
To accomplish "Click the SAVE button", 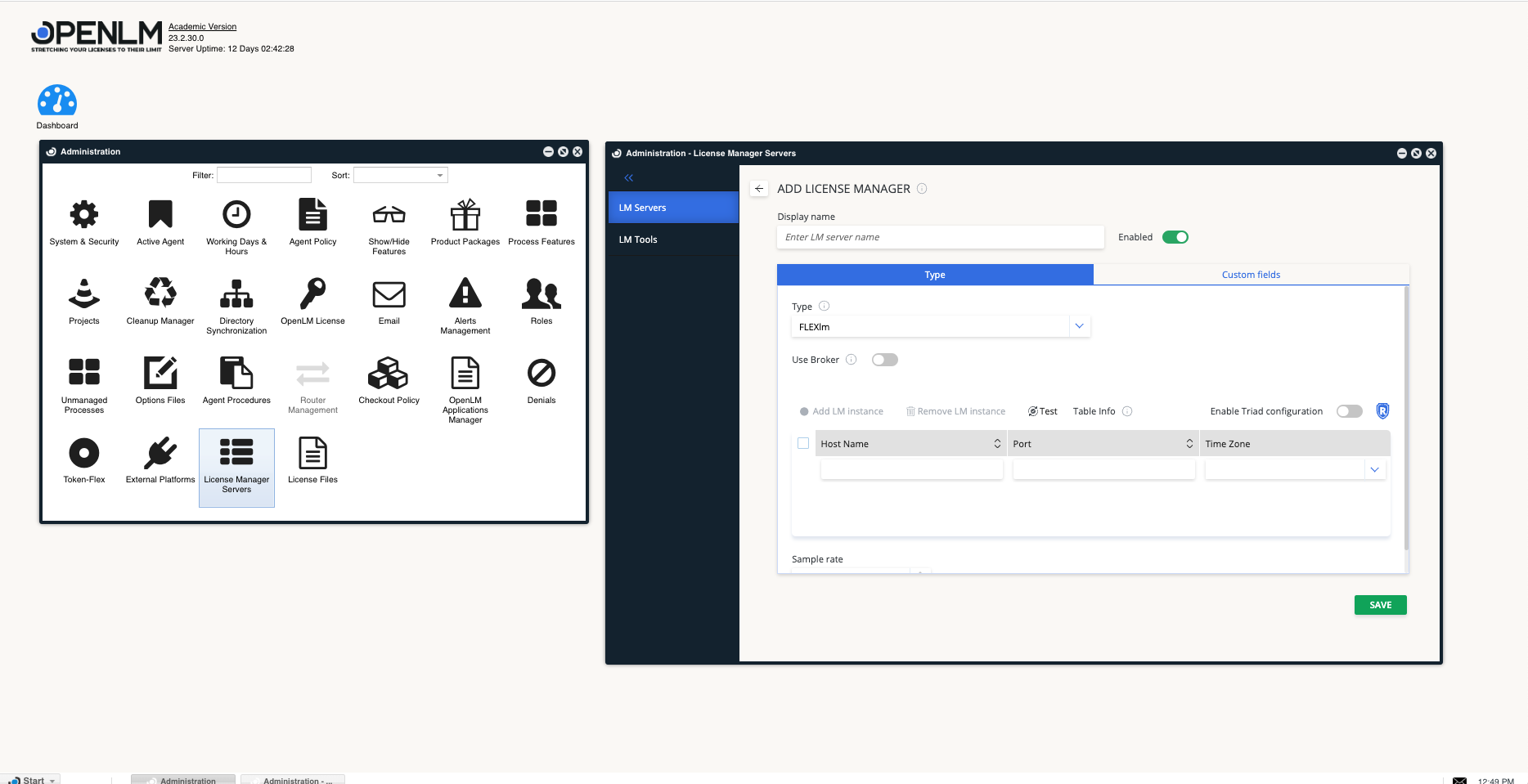I will tap(1380, 604).
